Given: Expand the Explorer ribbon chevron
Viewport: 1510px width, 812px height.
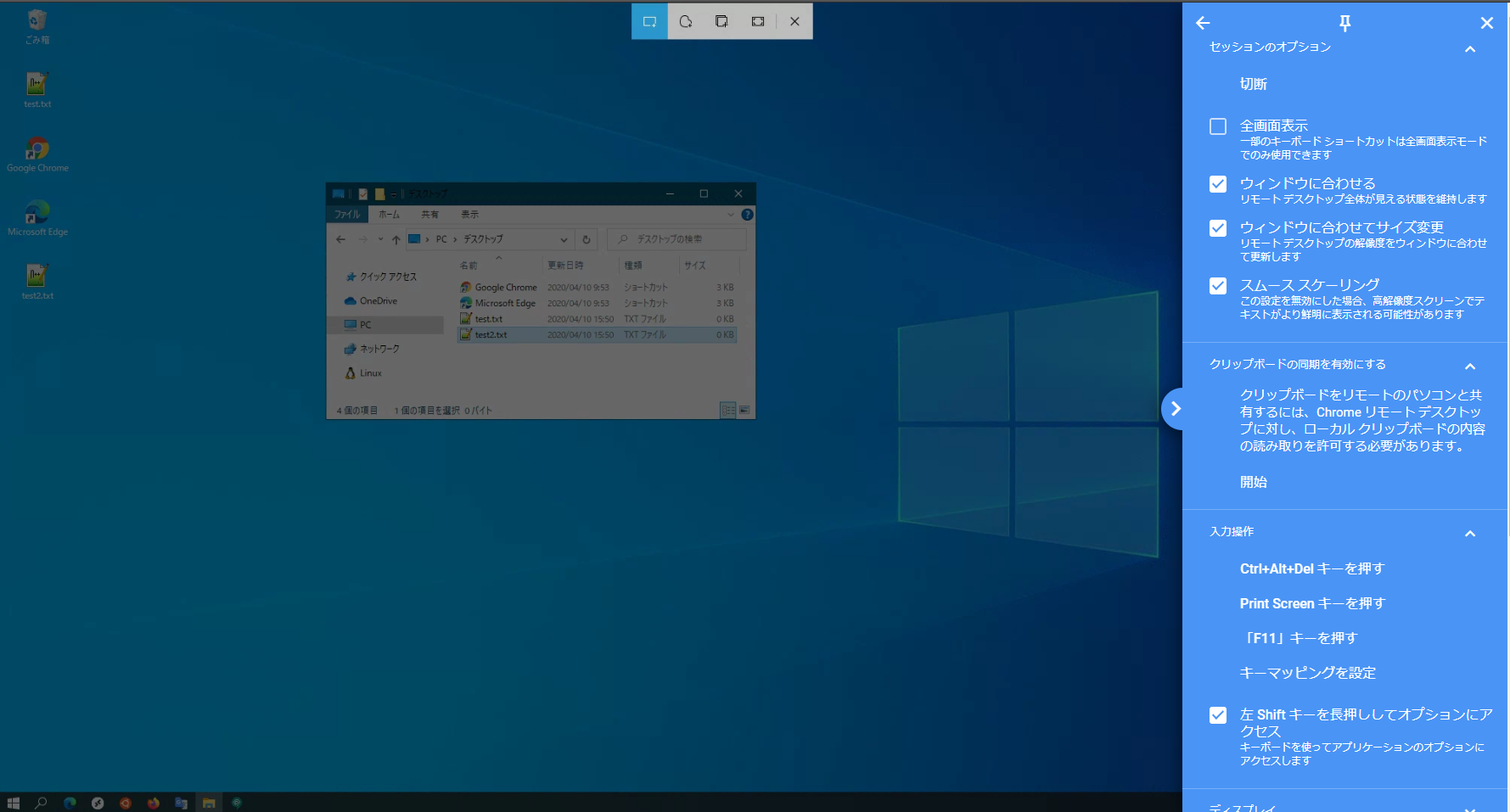Looking at the screenshot, I should [x=731, y=215].
